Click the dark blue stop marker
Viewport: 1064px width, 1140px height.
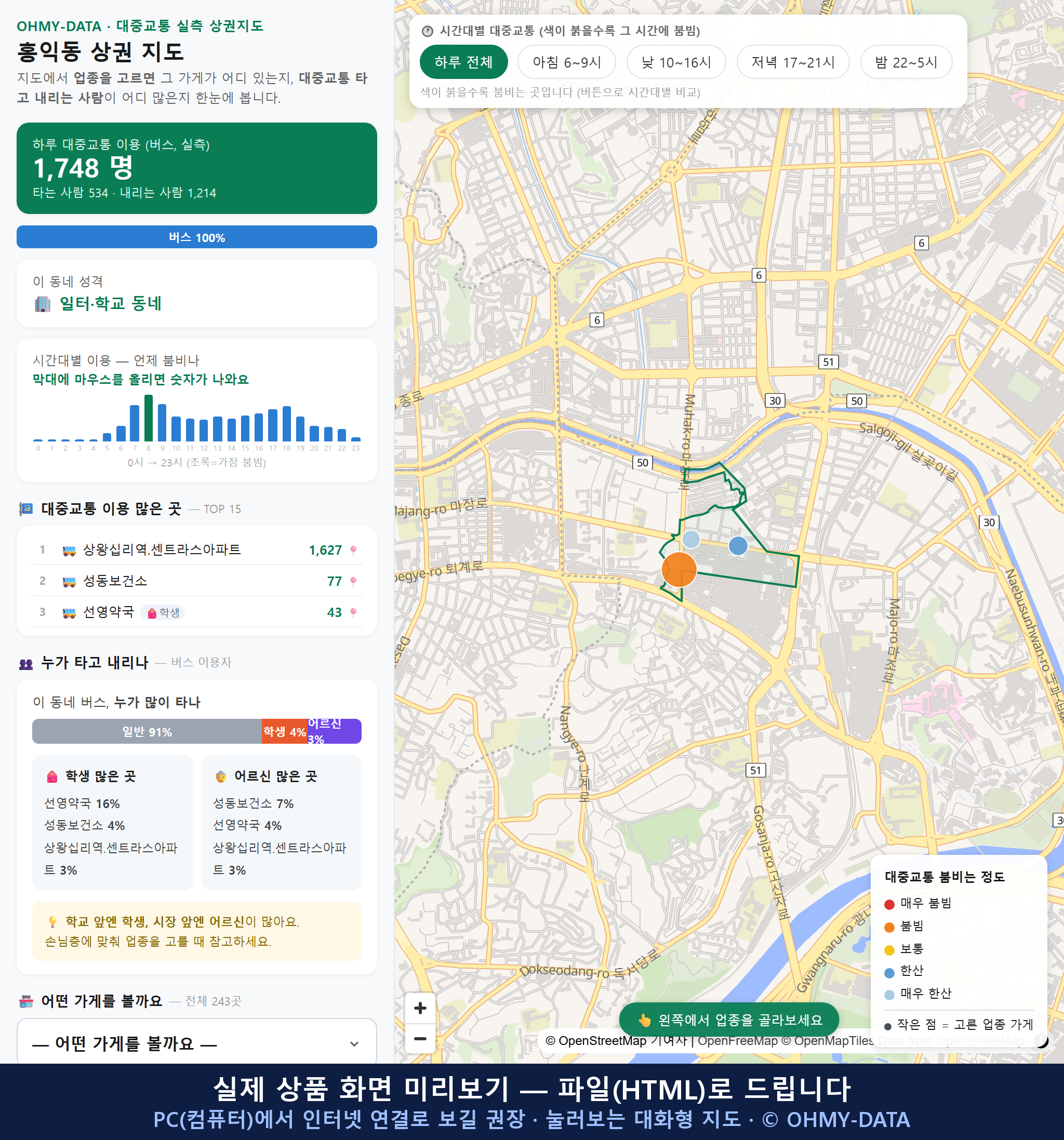point(738,545)
